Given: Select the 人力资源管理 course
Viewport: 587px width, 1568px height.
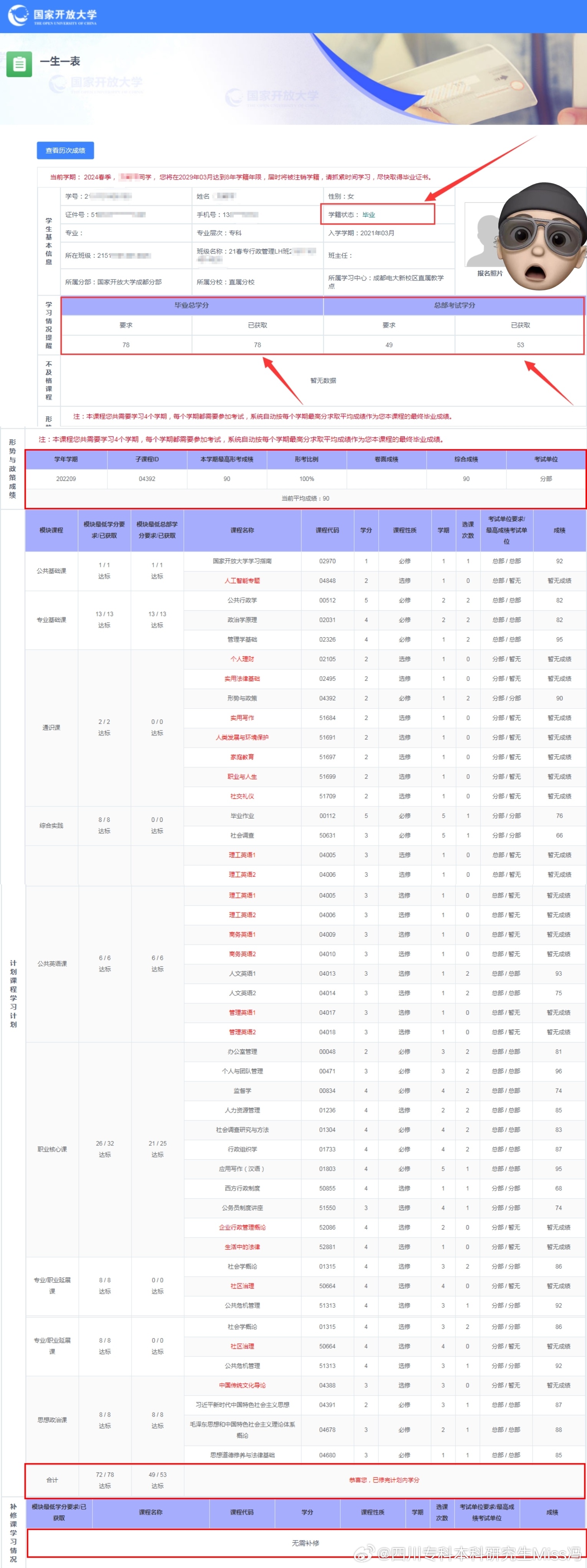Looking at the screenshot, I should [242, 1110].
